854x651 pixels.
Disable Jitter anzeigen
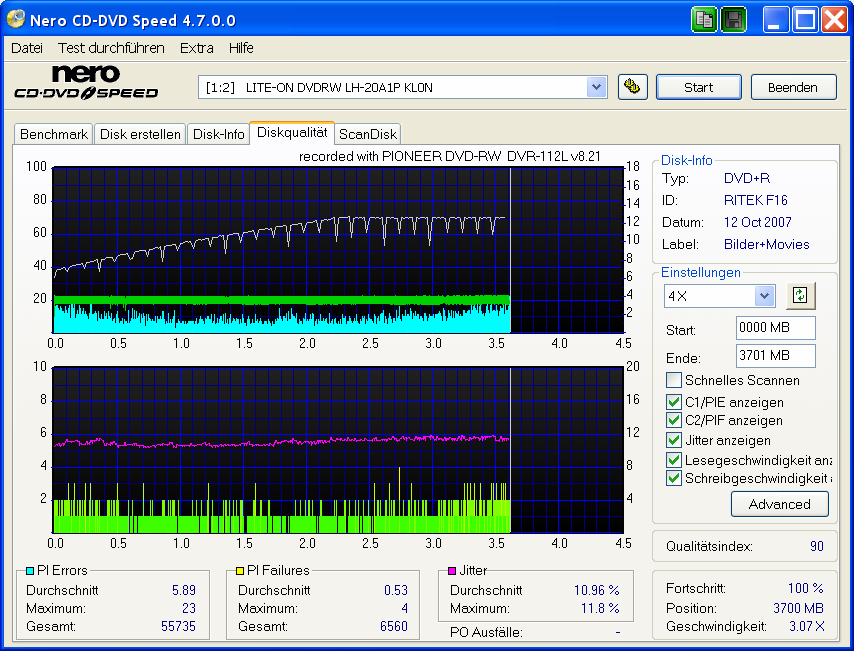[673, 440]
